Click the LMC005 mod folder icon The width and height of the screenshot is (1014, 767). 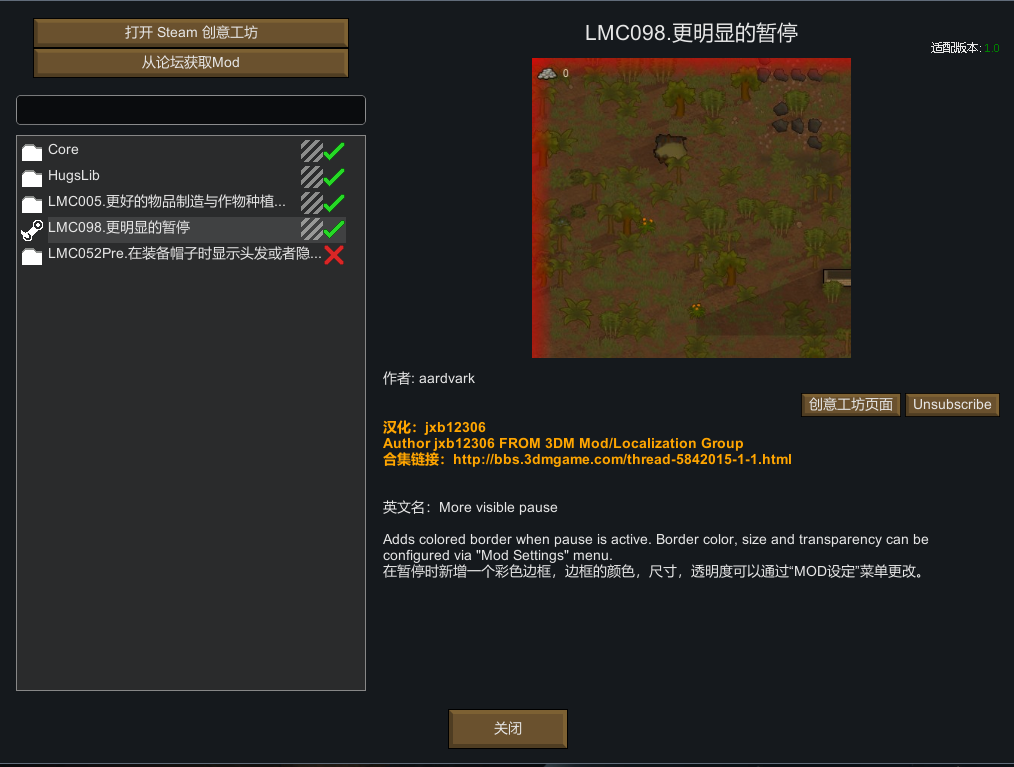(32, 204)
